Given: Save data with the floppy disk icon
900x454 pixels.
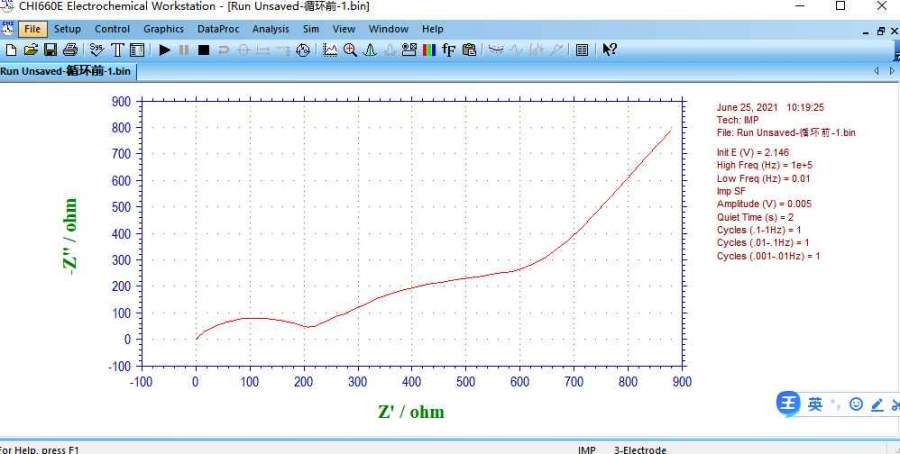Looking at the screenshot, I should [50, 49].
